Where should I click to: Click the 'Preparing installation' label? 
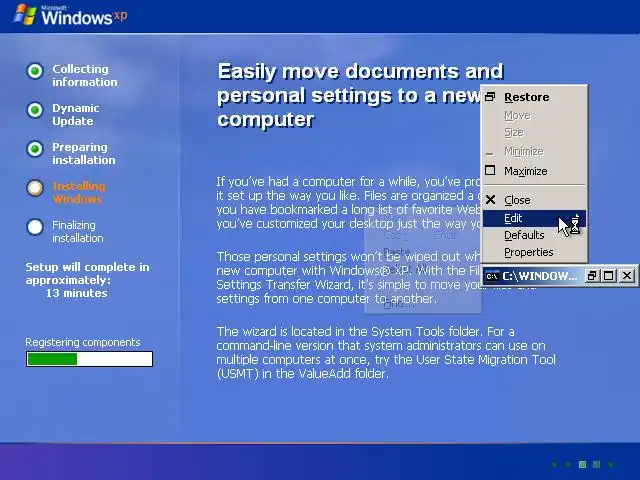pos(84,153)
